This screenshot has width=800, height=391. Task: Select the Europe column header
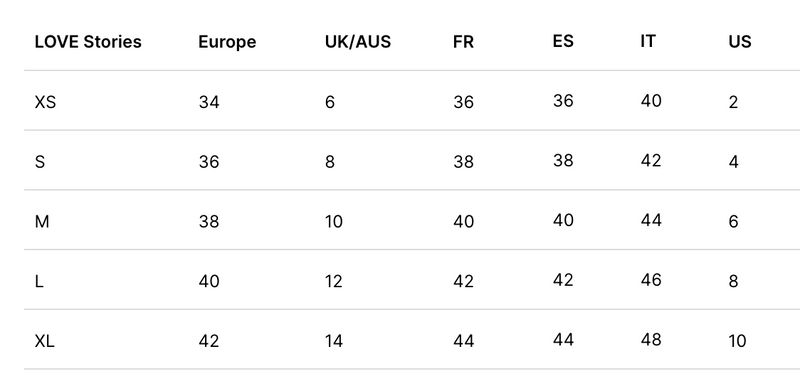pos(227,42)
